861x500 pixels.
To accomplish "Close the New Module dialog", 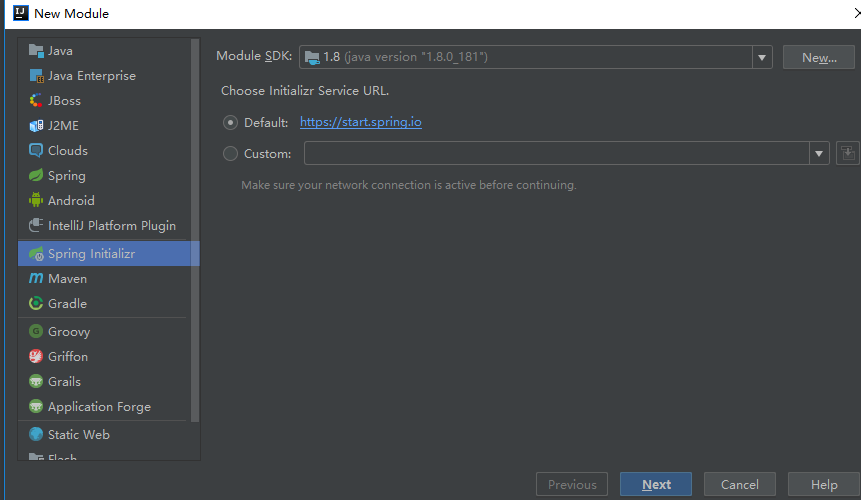I will pyautogui.click(x=857, y=13).
